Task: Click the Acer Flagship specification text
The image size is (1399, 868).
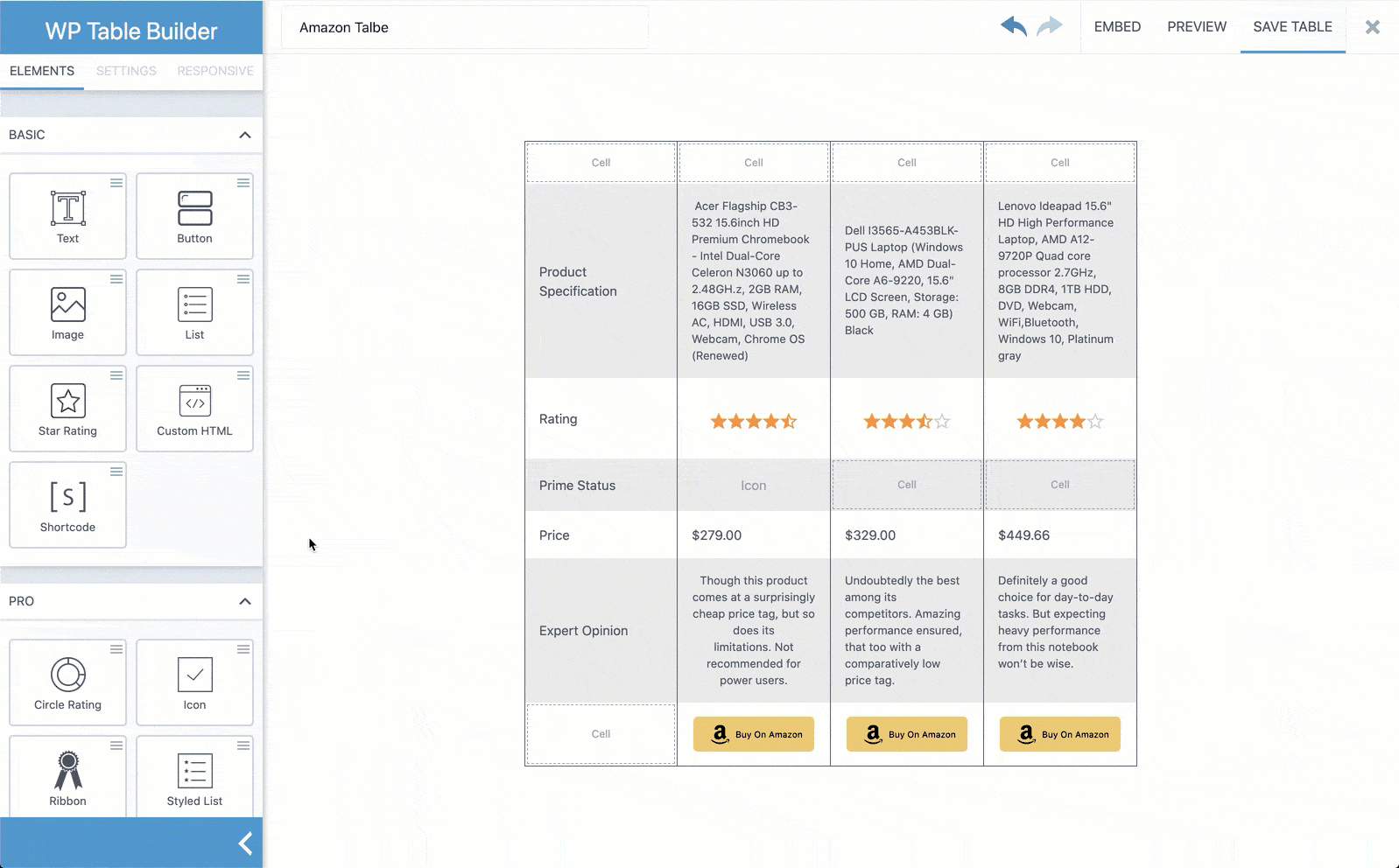Action: (750, 281)
